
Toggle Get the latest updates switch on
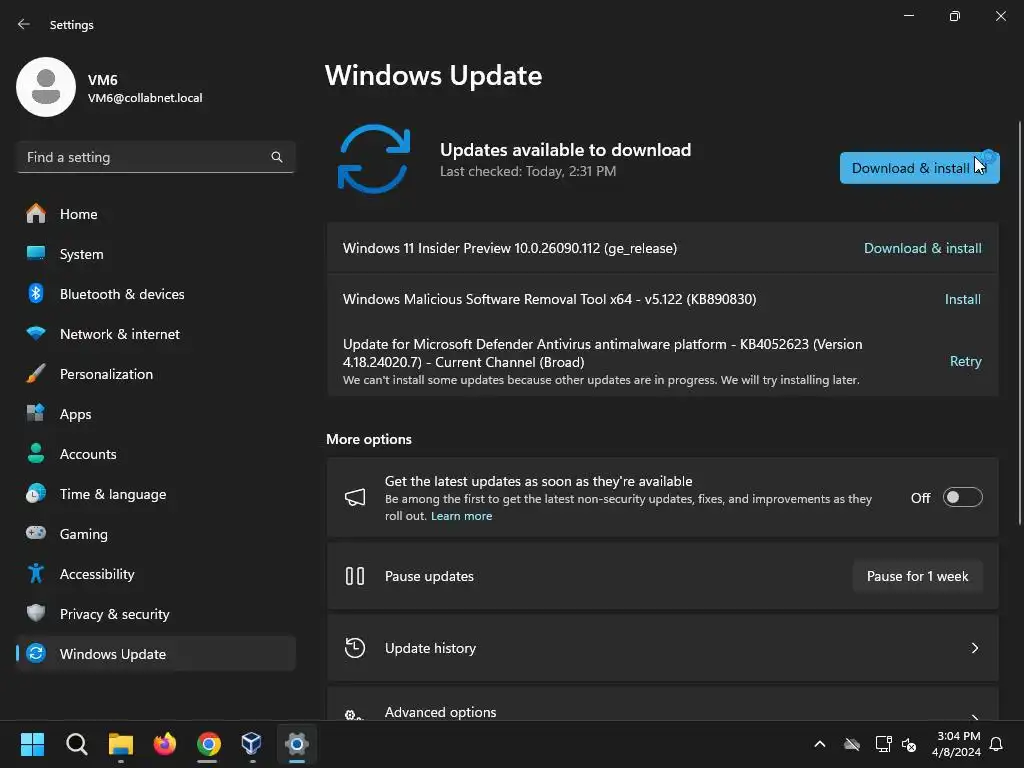[963, 498]
